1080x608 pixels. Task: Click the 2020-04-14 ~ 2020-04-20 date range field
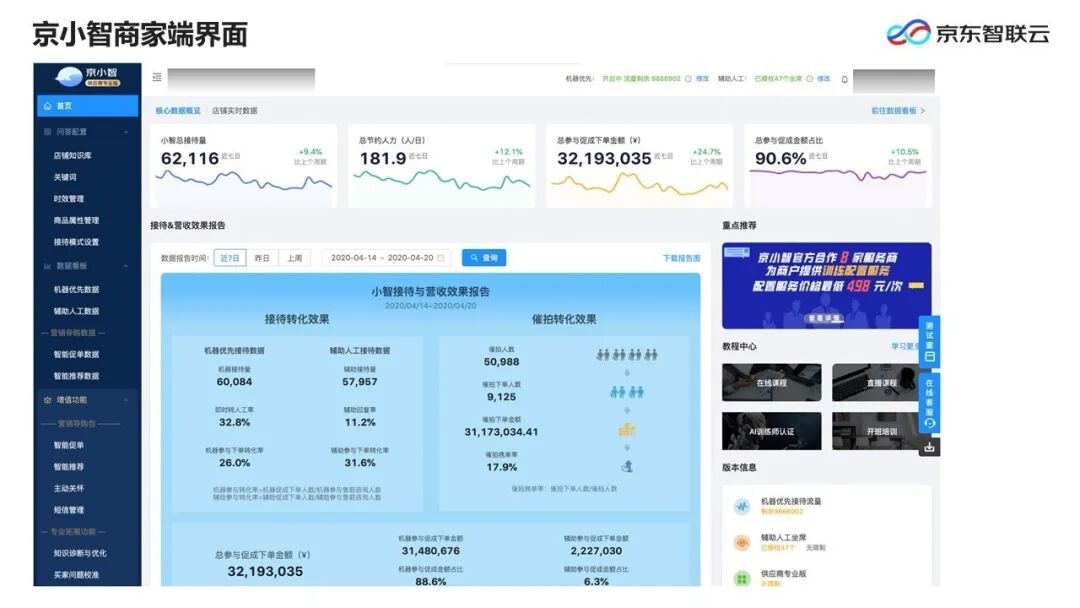(386, 258)
